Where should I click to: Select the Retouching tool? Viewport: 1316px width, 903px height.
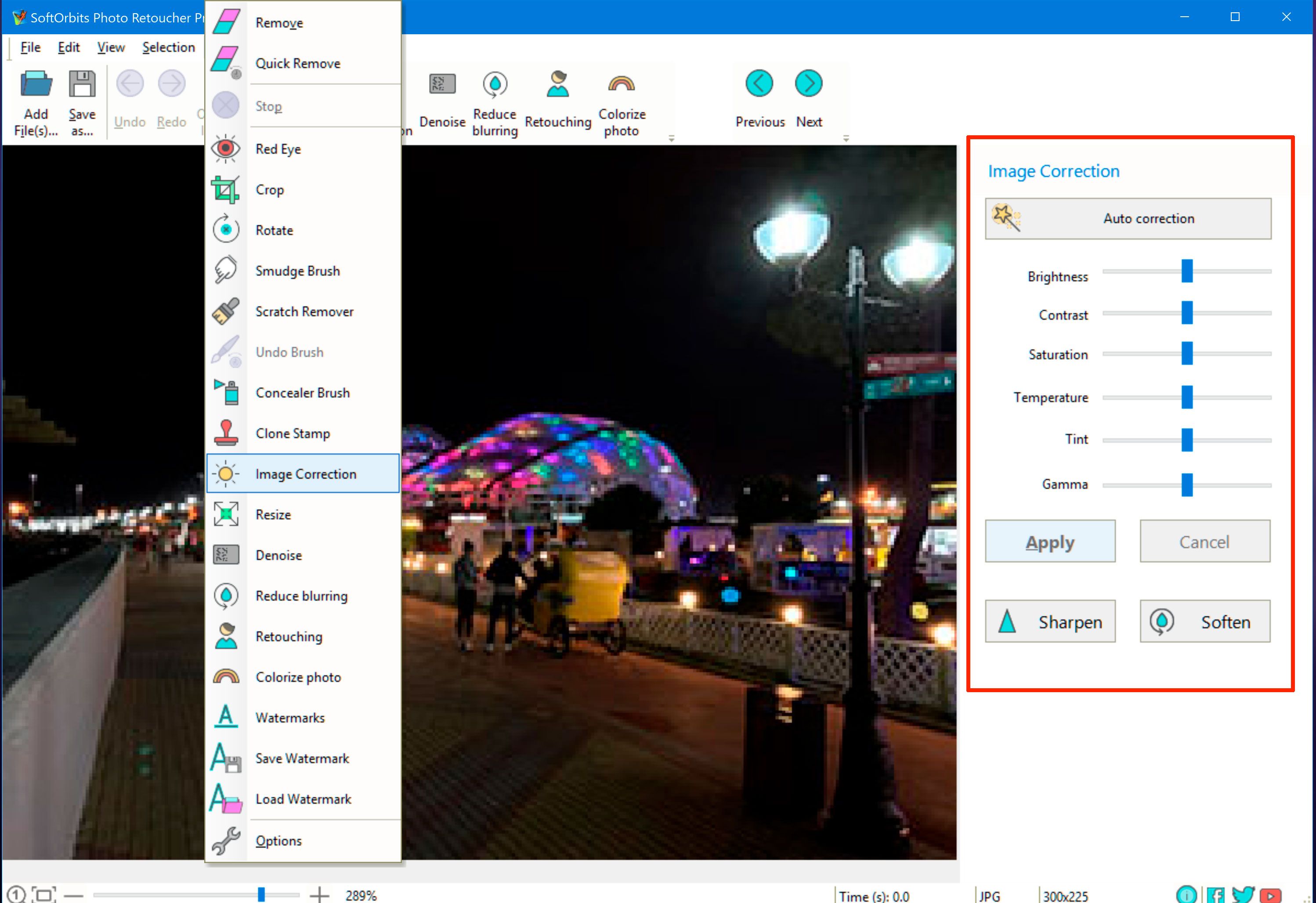point(289,636)
